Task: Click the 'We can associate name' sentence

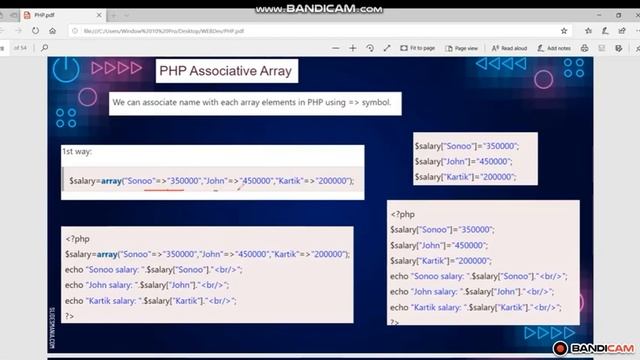Action: click(252, 102)
